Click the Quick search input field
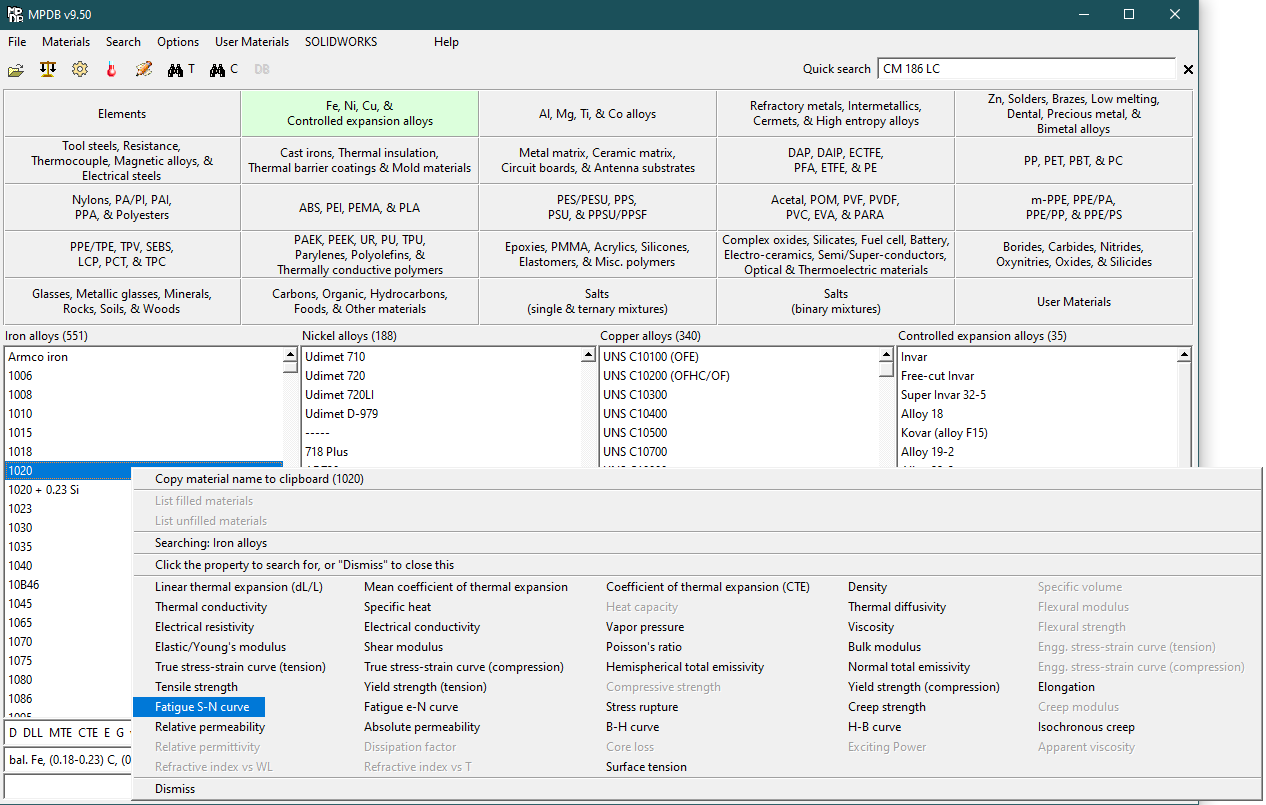This screenshot has width=1266, height=805. (x=1025, y=69)
